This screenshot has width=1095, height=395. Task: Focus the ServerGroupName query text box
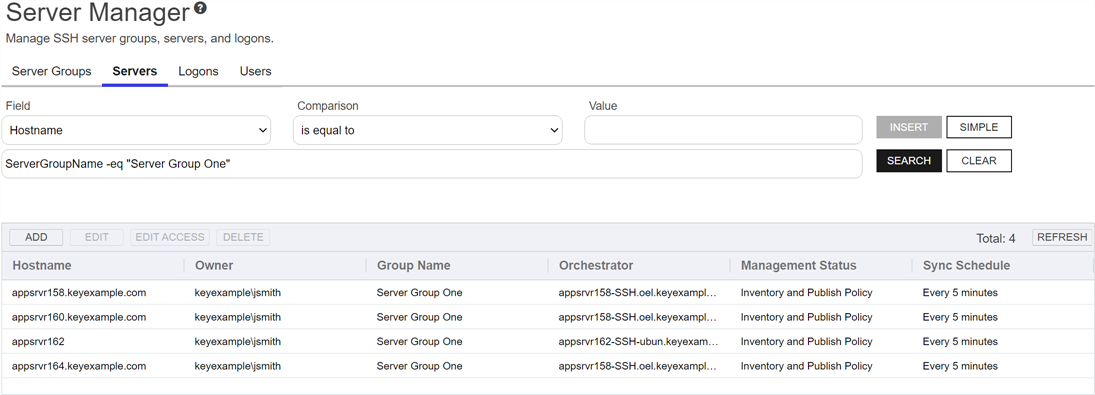point(432,164)
